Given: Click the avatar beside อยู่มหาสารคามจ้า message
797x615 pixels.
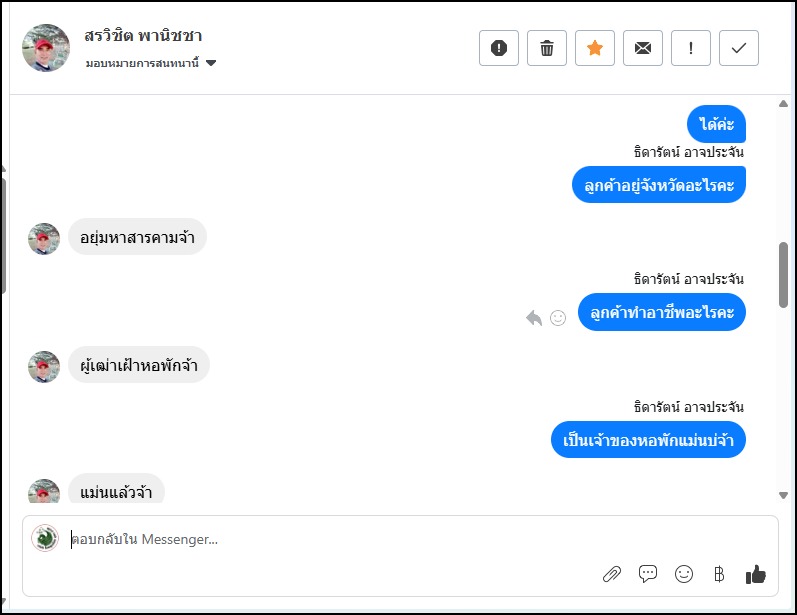Looking at the screenshot, I should [44, 238].
